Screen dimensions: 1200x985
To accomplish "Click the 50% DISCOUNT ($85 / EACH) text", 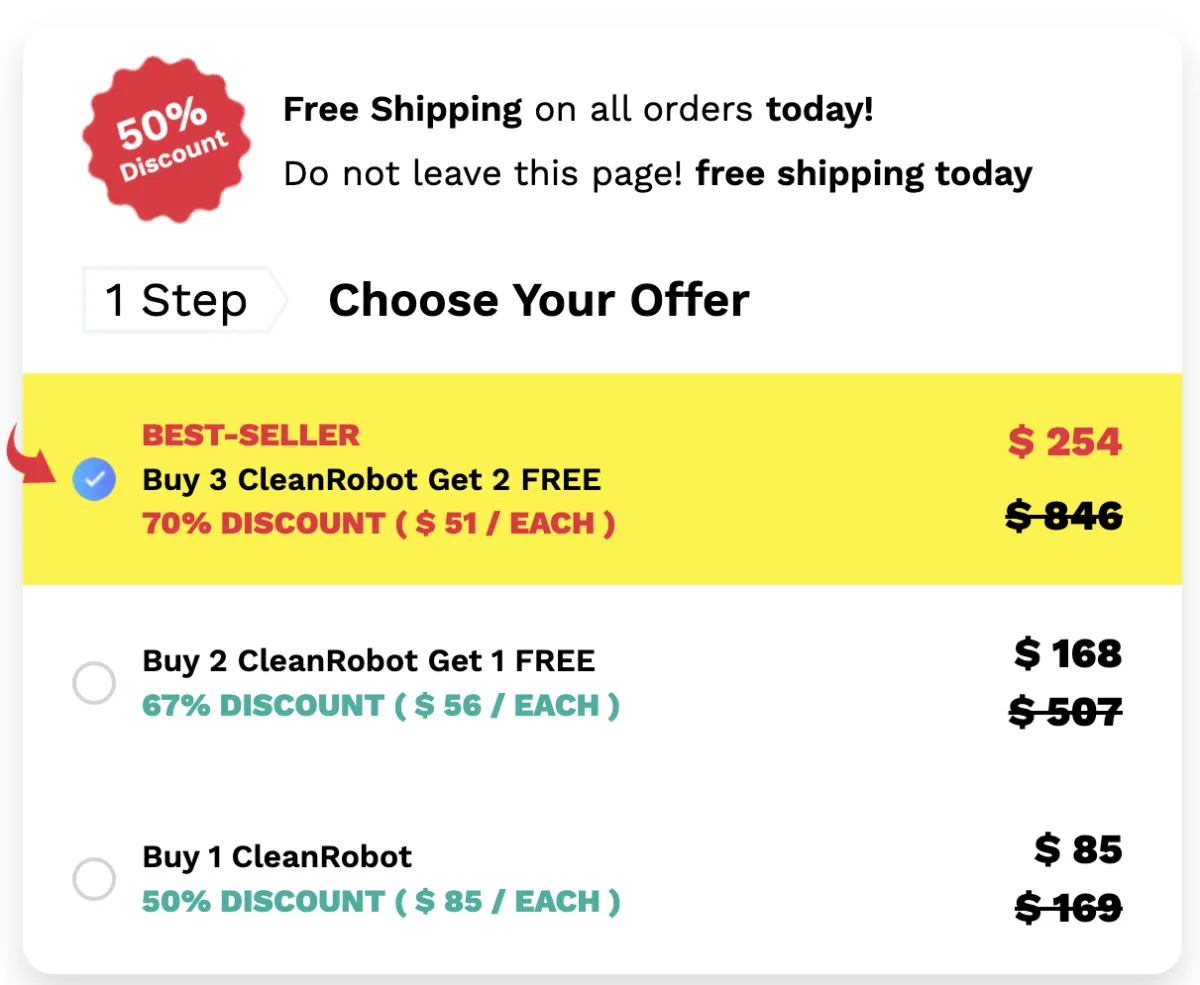I will click(x=381, y=902).
